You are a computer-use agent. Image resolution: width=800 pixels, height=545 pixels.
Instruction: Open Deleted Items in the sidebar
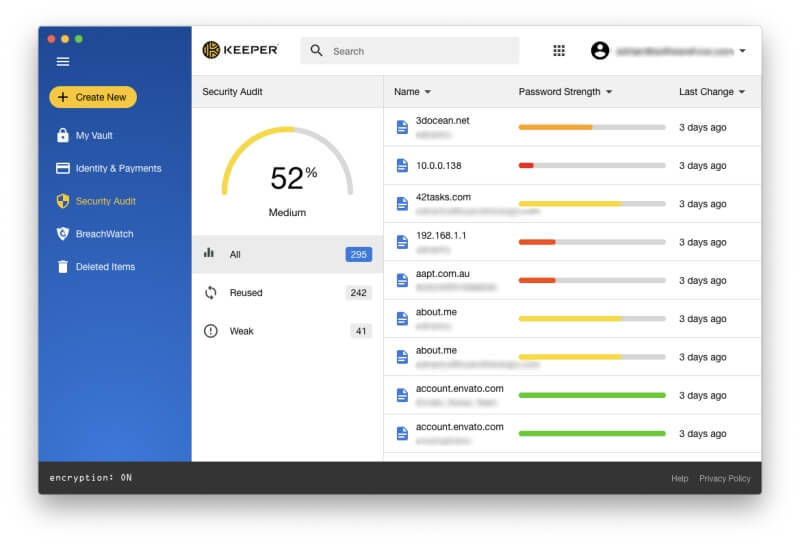coord(105,266)
